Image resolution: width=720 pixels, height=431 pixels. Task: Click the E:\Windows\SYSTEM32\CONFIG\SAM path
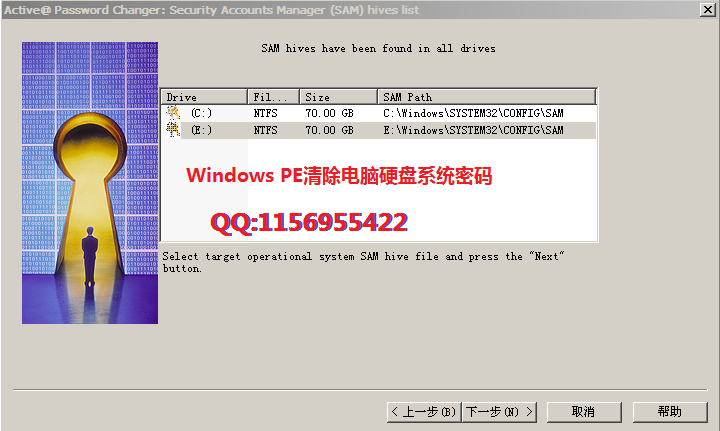coord(473,130)
